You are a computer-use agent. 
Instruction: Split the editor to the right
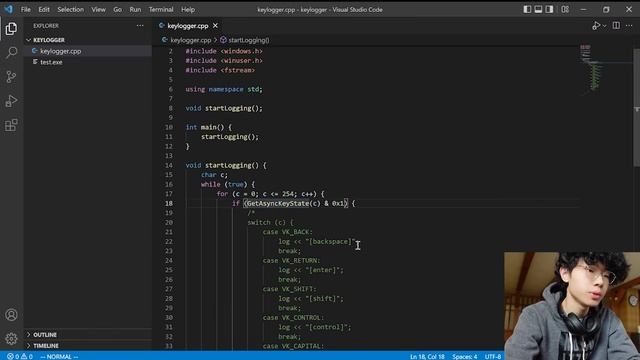click(616, 26)
